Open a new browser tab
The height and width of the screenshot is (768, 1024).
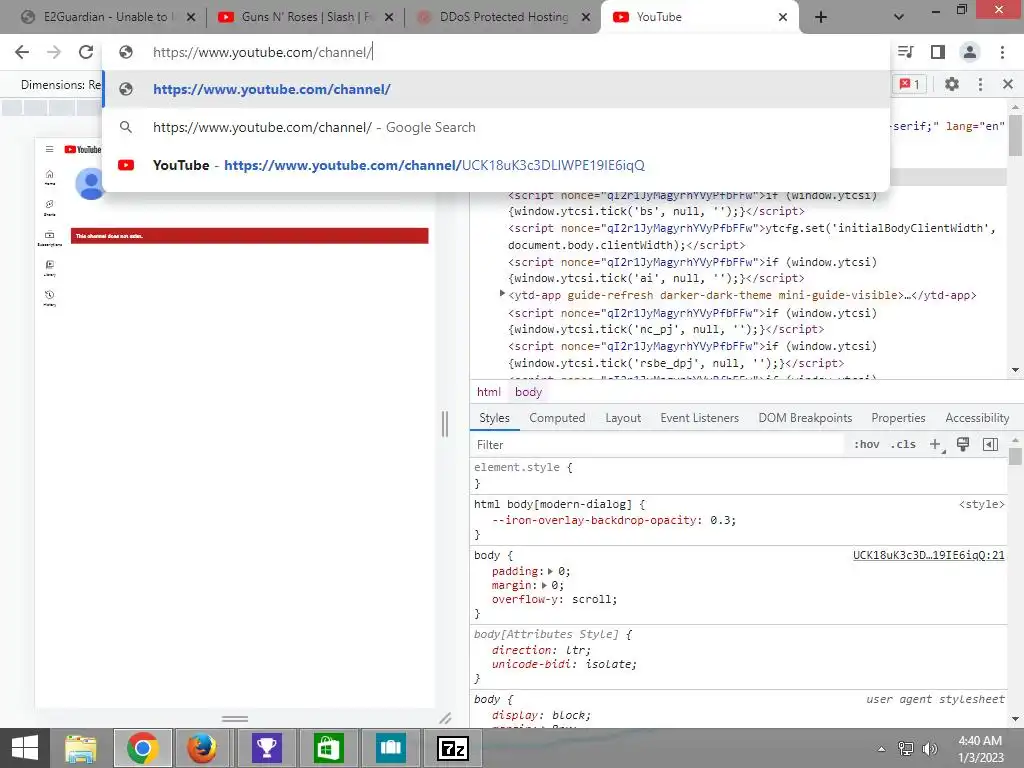point(821,17)
